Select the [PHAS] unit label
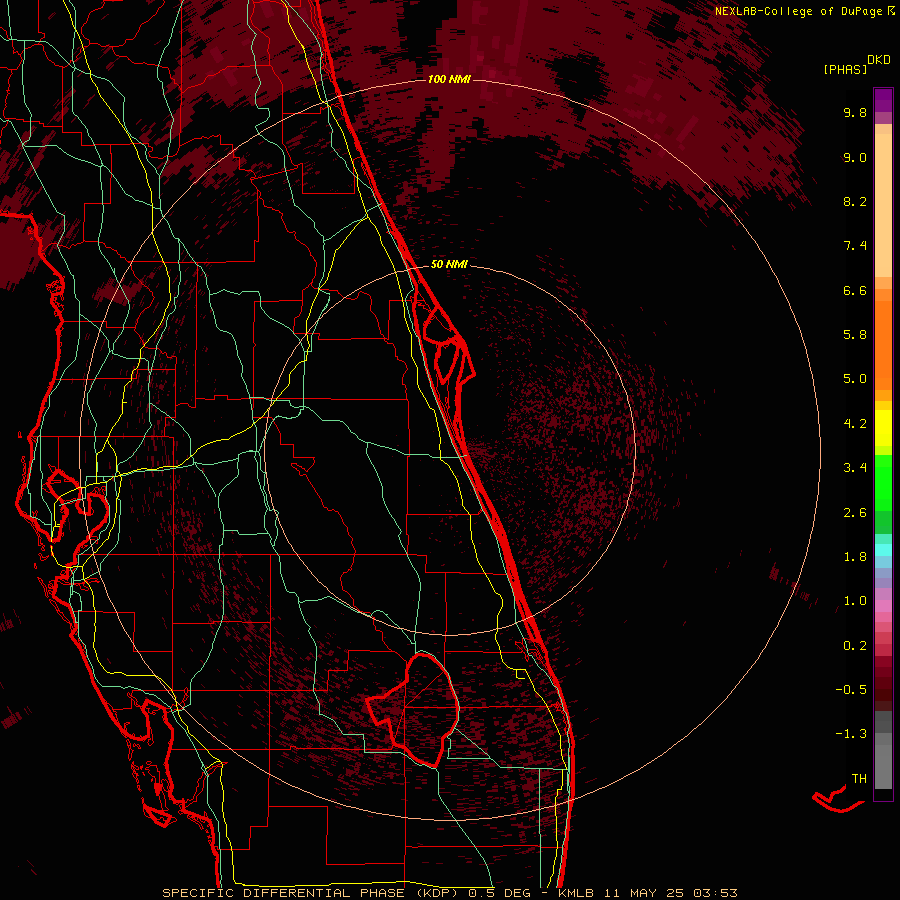The width and height of the screenshot is (900, 900). 845,69
